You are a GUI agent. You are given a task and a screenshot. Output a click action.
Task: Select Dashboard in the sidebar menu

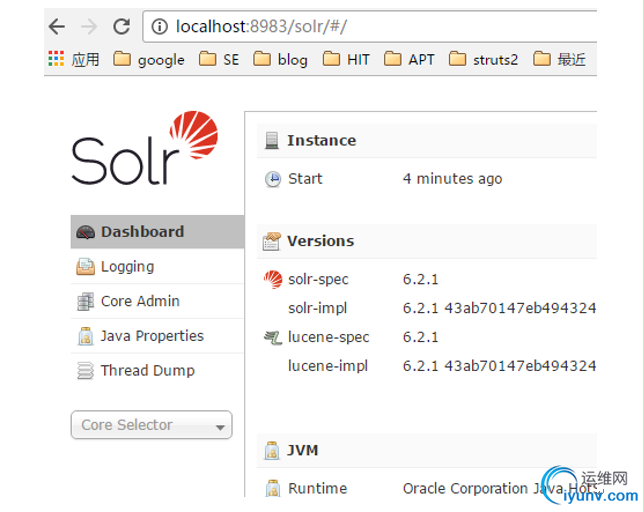tap(157, 232)
